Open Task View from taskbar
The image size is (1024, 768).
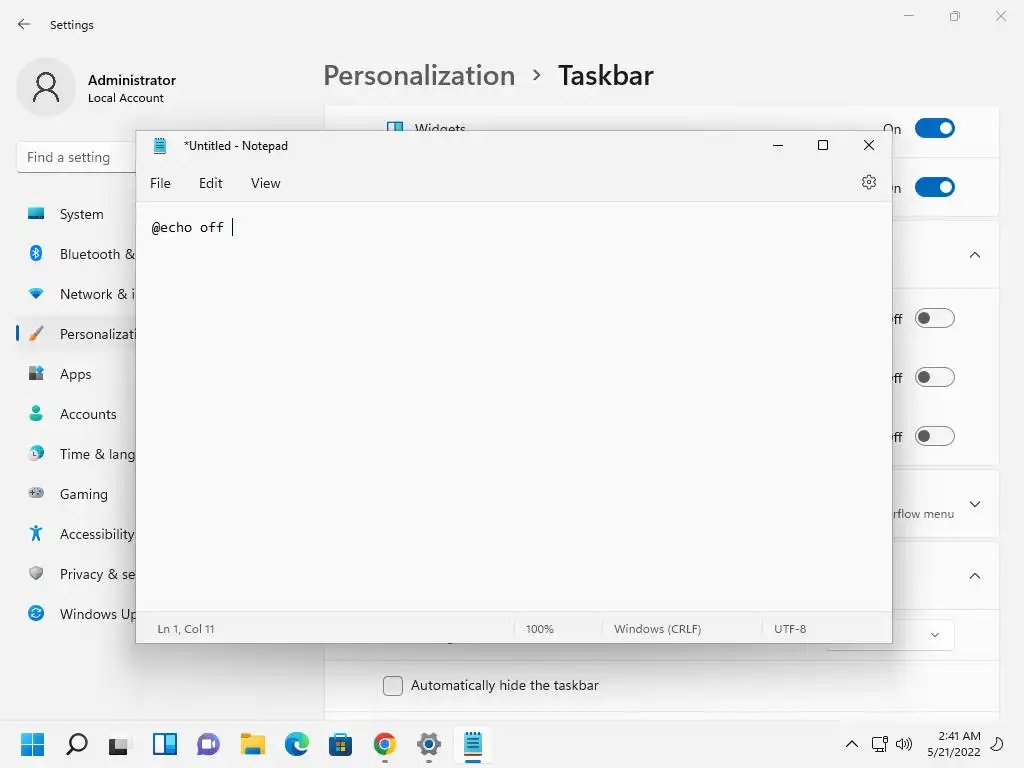[120, 744]
